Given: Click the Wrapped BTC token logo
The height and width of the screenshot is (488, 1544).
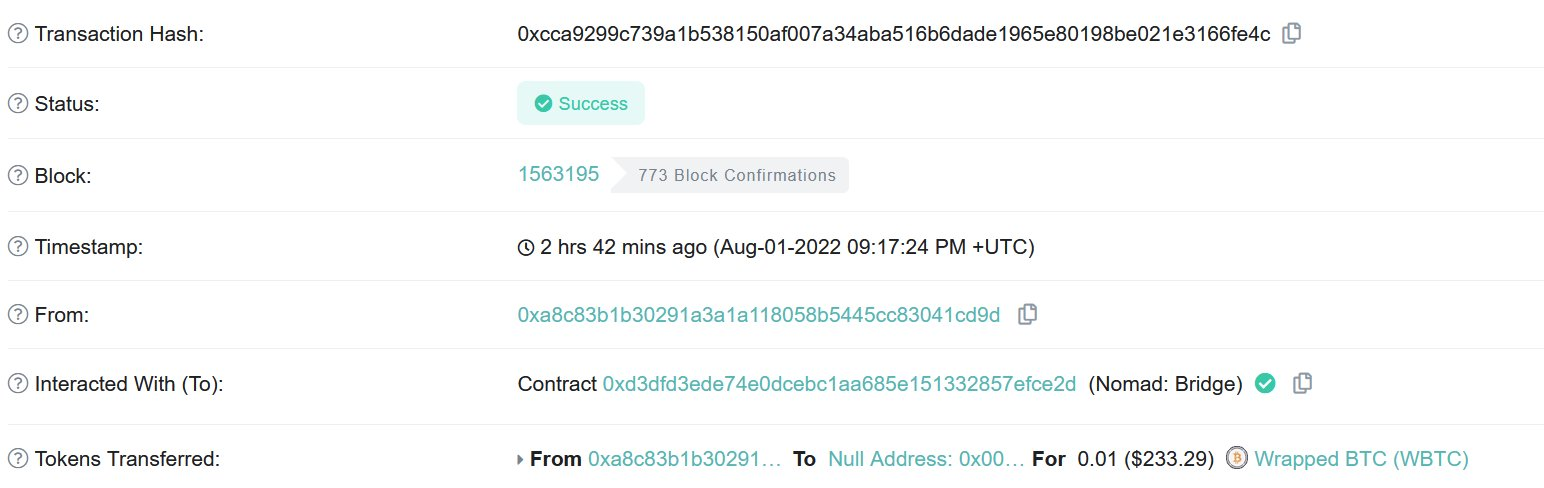Looking at the screenshot, I should [1237, 459].
